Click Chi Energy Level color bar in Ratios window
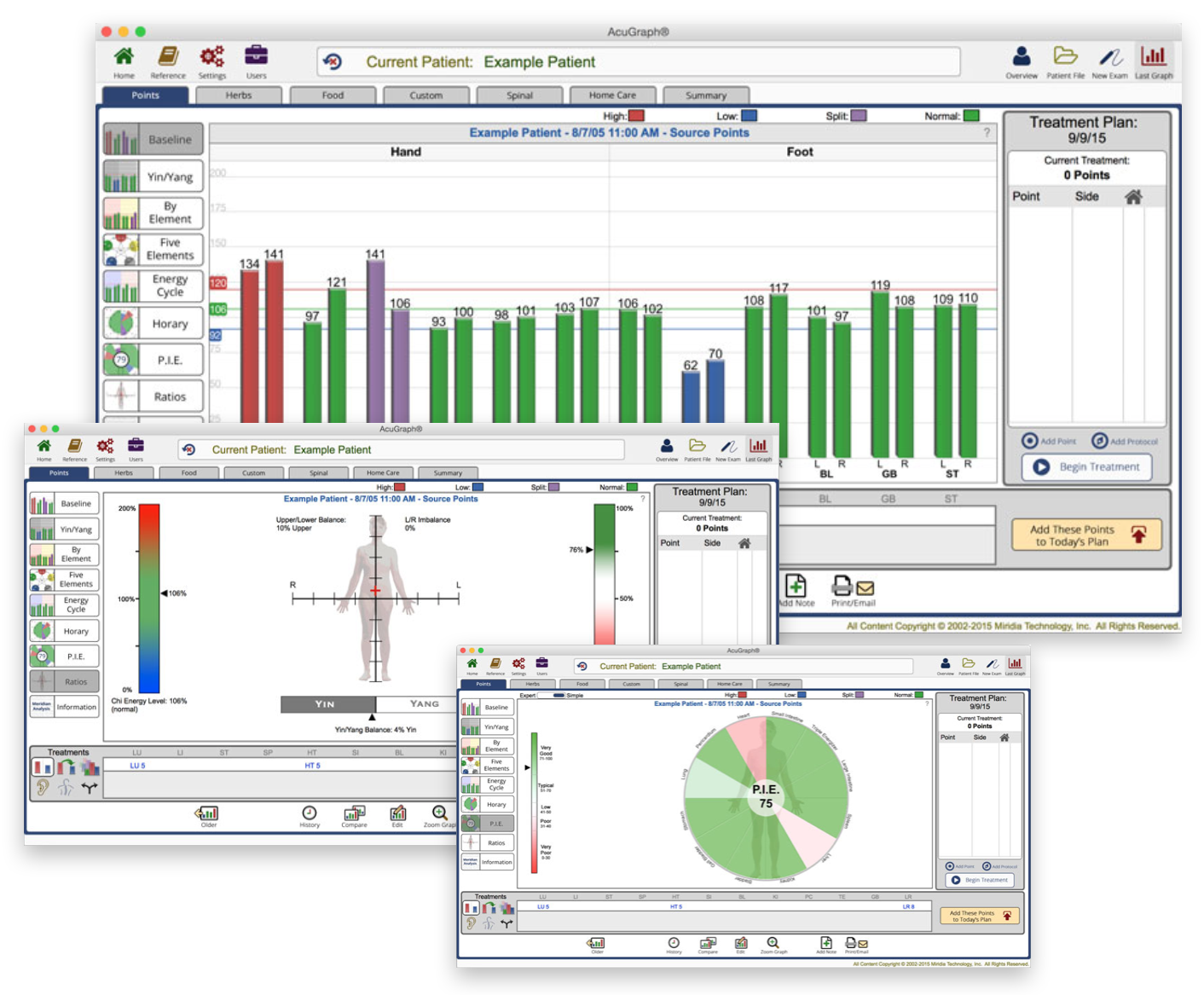 [149, 598]
